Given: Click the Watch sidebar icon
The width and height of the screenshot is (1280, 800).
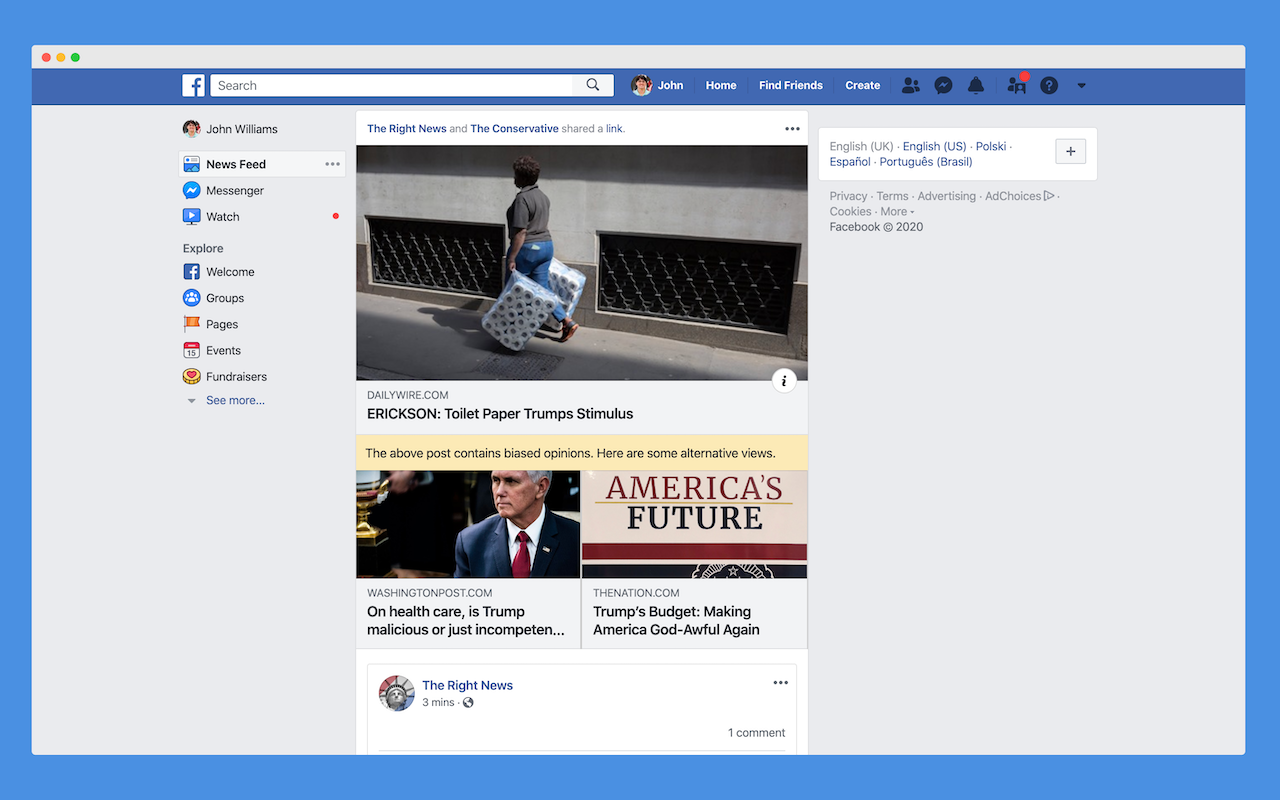Looking at the screenshot, I should [192, 216].
